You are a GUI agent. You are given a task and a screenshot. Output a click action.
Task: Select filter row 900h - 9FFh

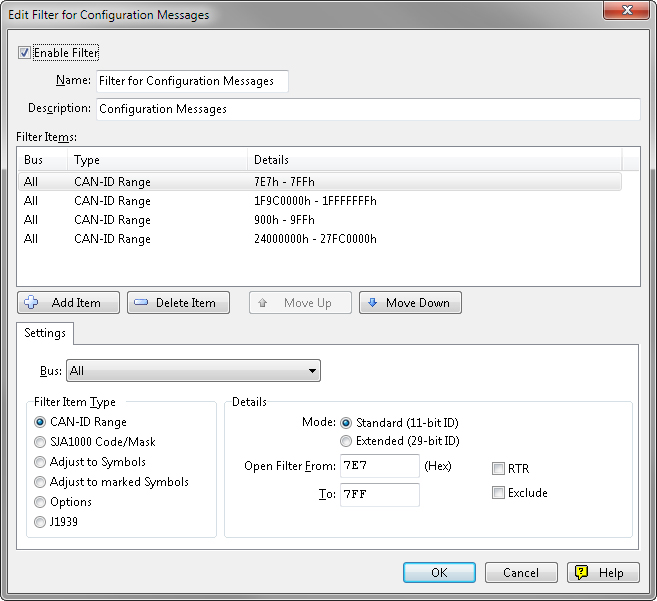320,220
